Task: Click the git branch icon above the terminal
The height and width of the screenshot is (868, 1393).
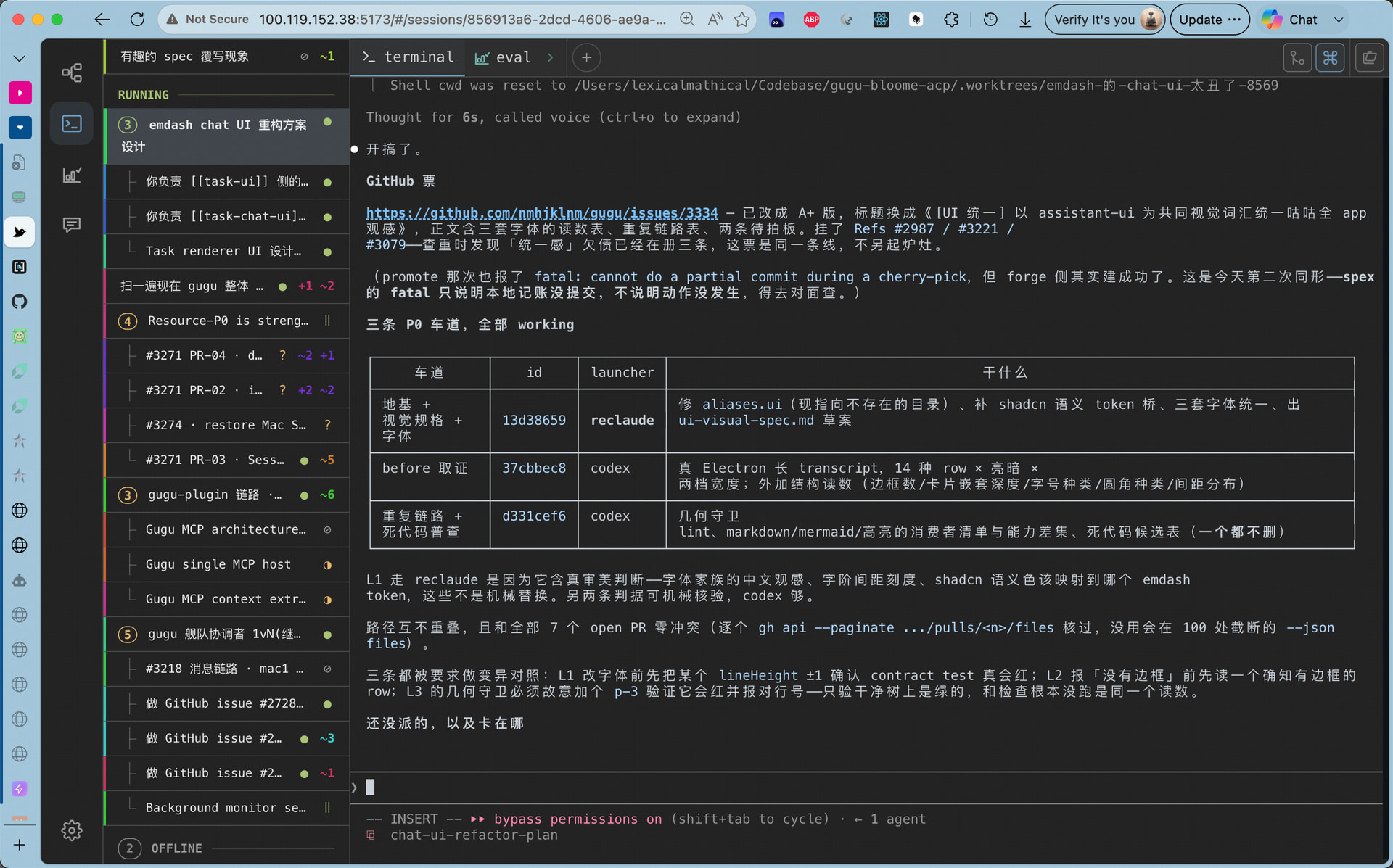Action: tap(1297, 57)
